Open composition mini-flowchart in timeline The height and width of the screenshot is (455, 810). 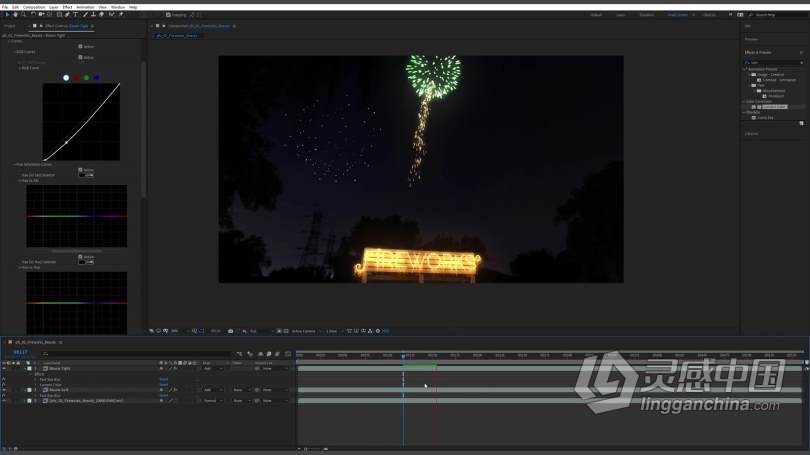[239, 354]
